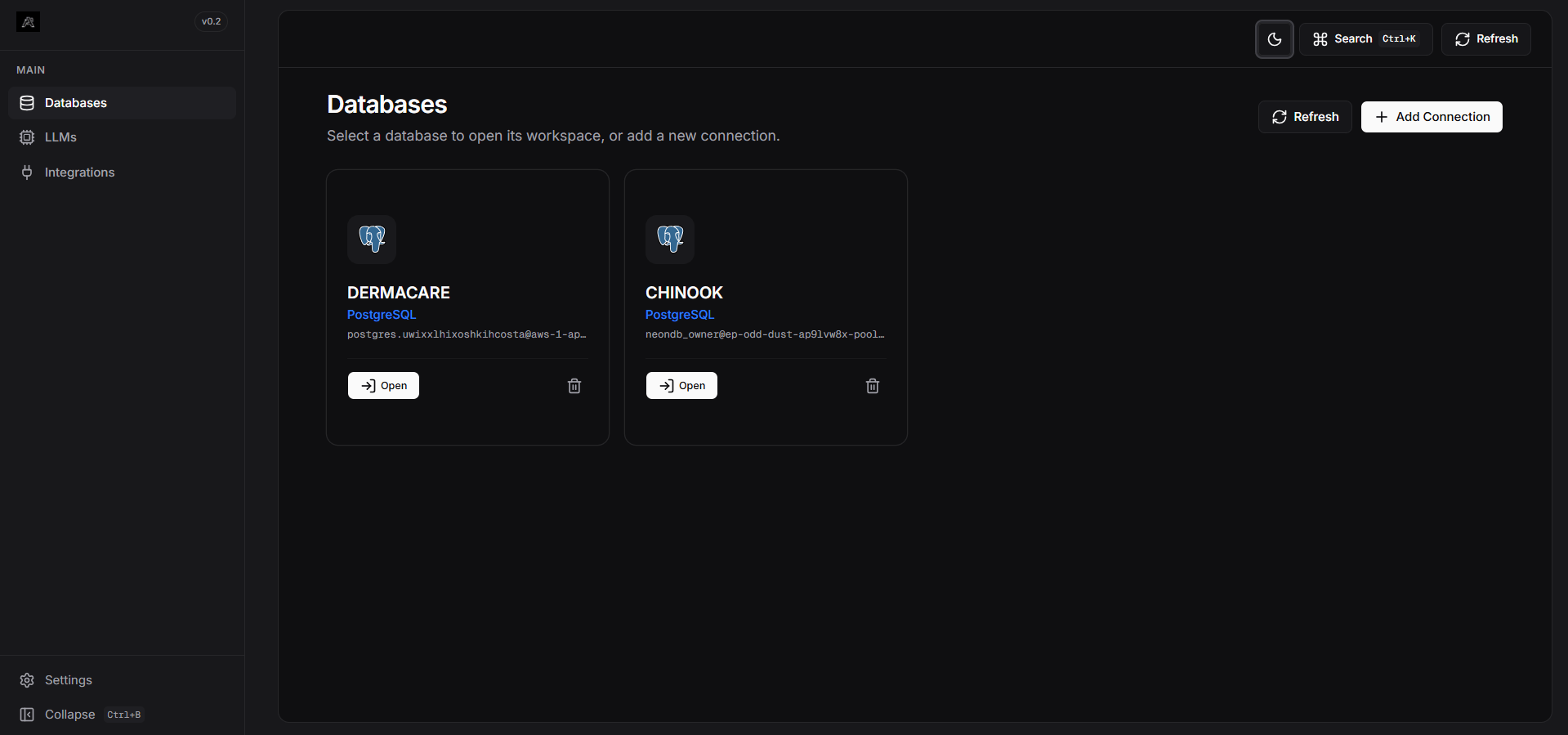The width and height of the screenshot is (1568, 735).
Task: Click the top bar Refresh button
Action: (1485, 39)
